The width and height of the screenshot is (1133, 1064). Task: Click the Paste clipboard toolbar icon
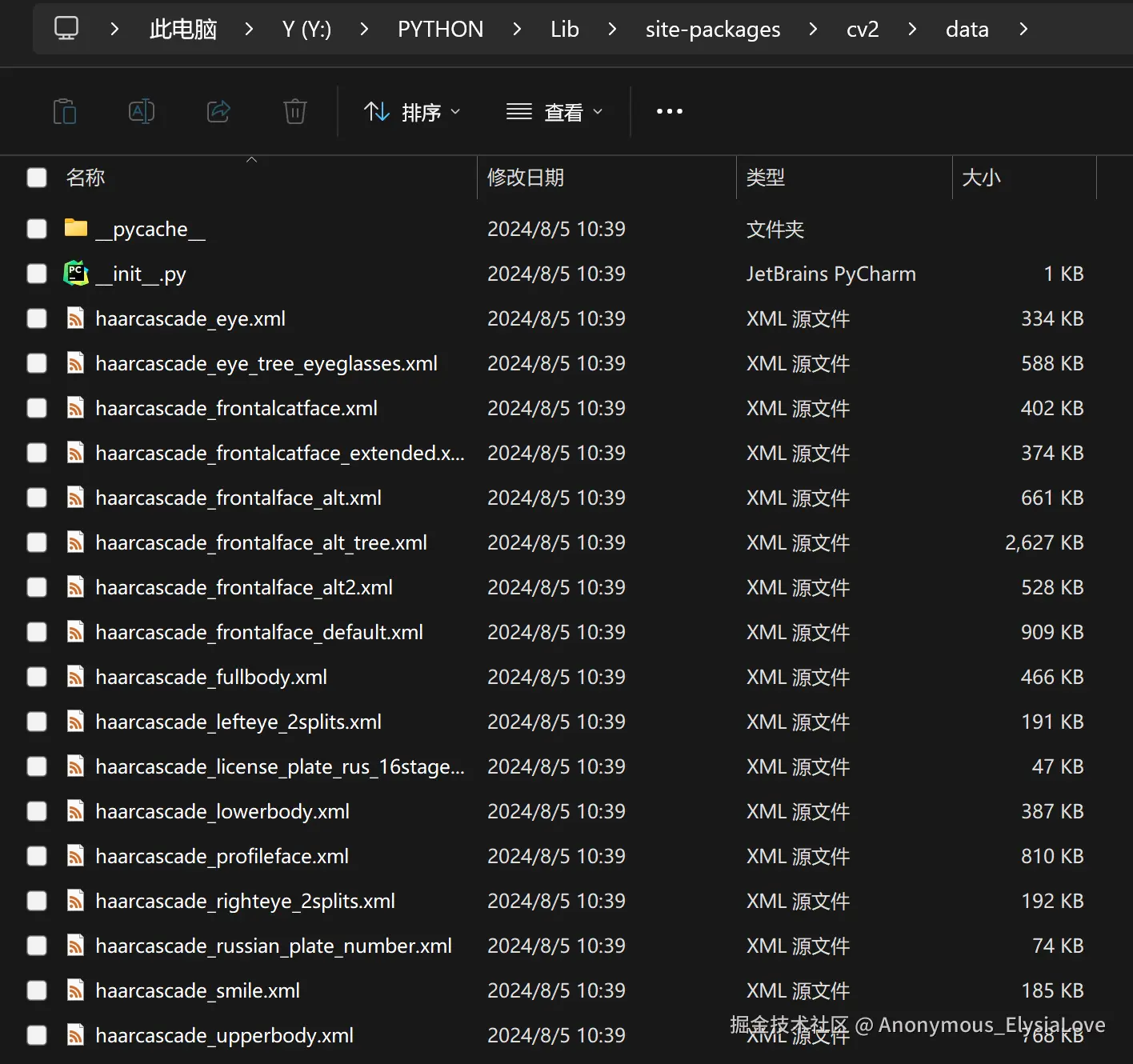coord(65,111)
